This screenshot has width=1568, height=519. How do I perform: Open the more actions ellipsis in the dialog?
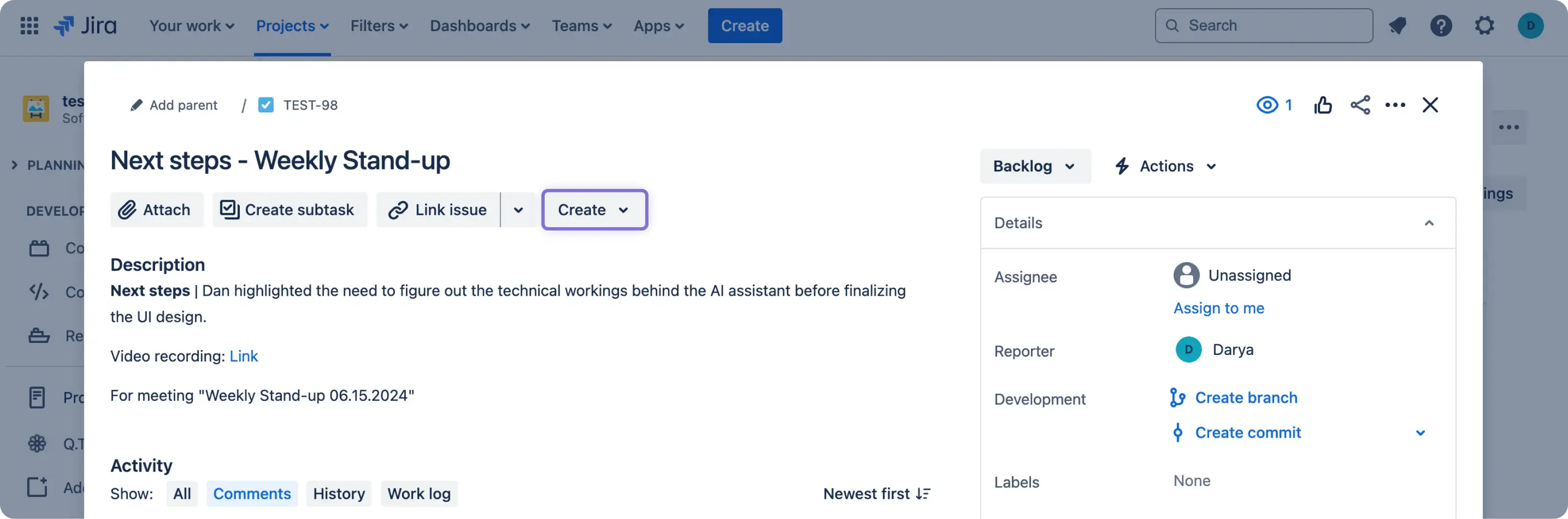[1396, 105]
